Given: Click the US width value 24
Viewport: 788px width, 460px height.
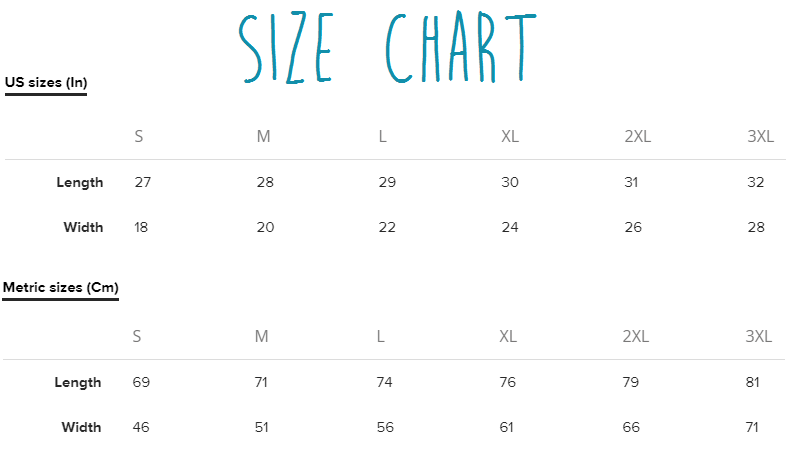Looking at the screenshot, I should point(510,227).
